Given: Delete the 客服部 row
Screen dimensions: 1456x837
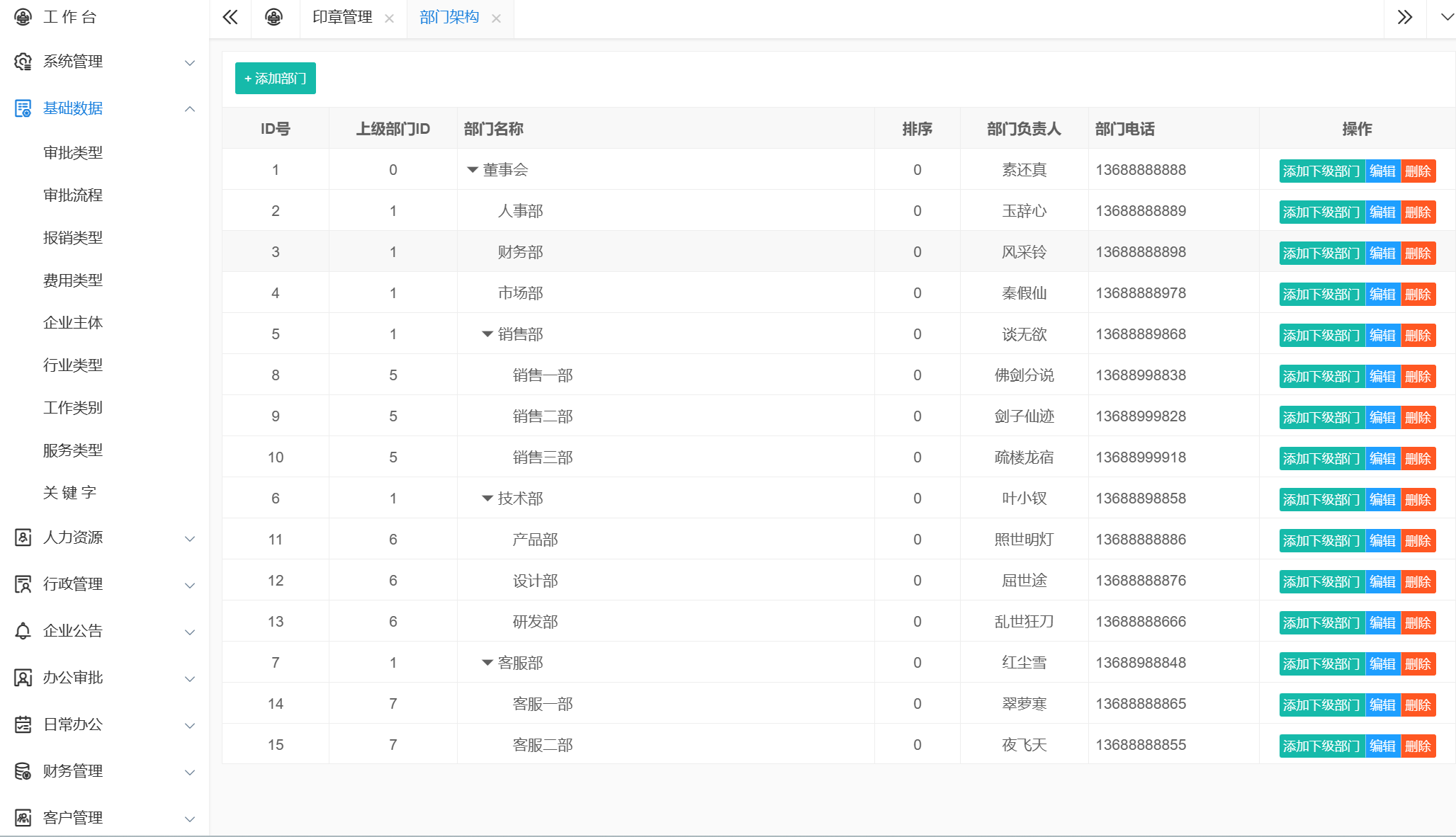Looking at the screenshot, I should coord(1418,664).
